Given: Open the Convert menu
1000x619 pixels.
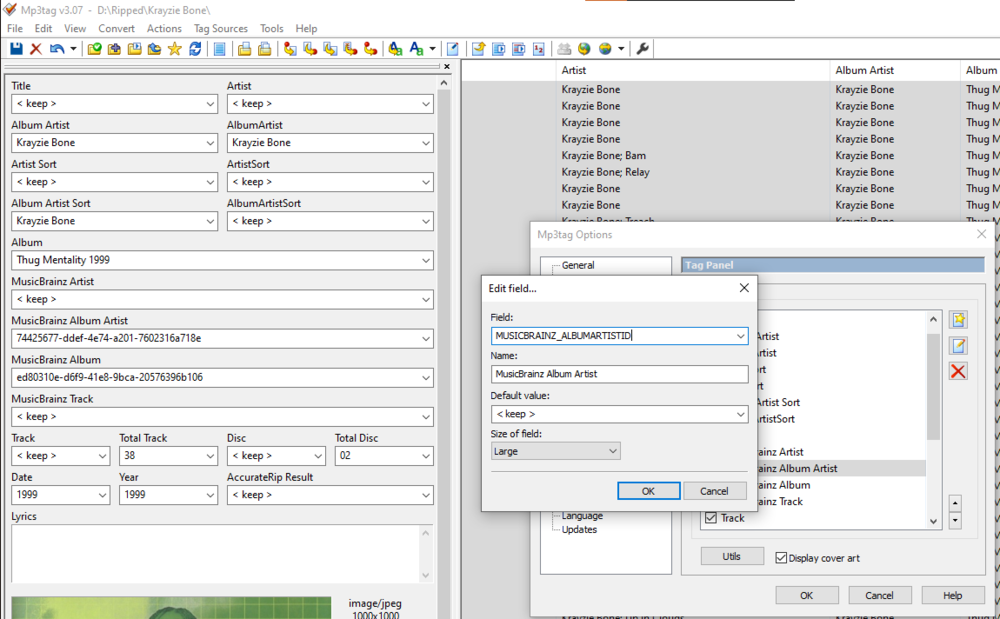Looking at the screenshot, I should pyautogui.click(x=116, y=29).
